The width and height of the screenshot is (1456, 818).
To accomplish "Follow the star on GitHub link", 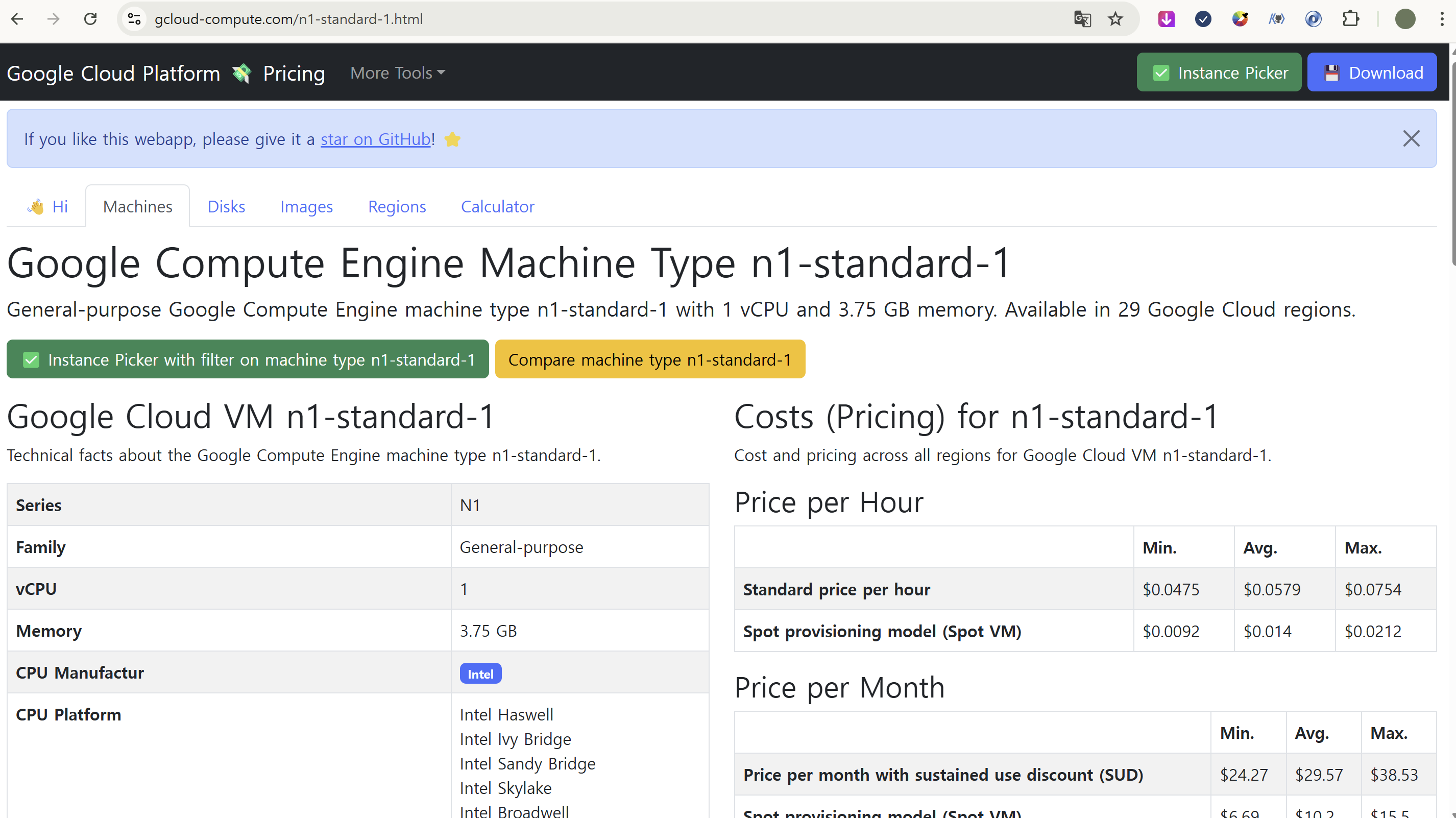I will point(375,139).
